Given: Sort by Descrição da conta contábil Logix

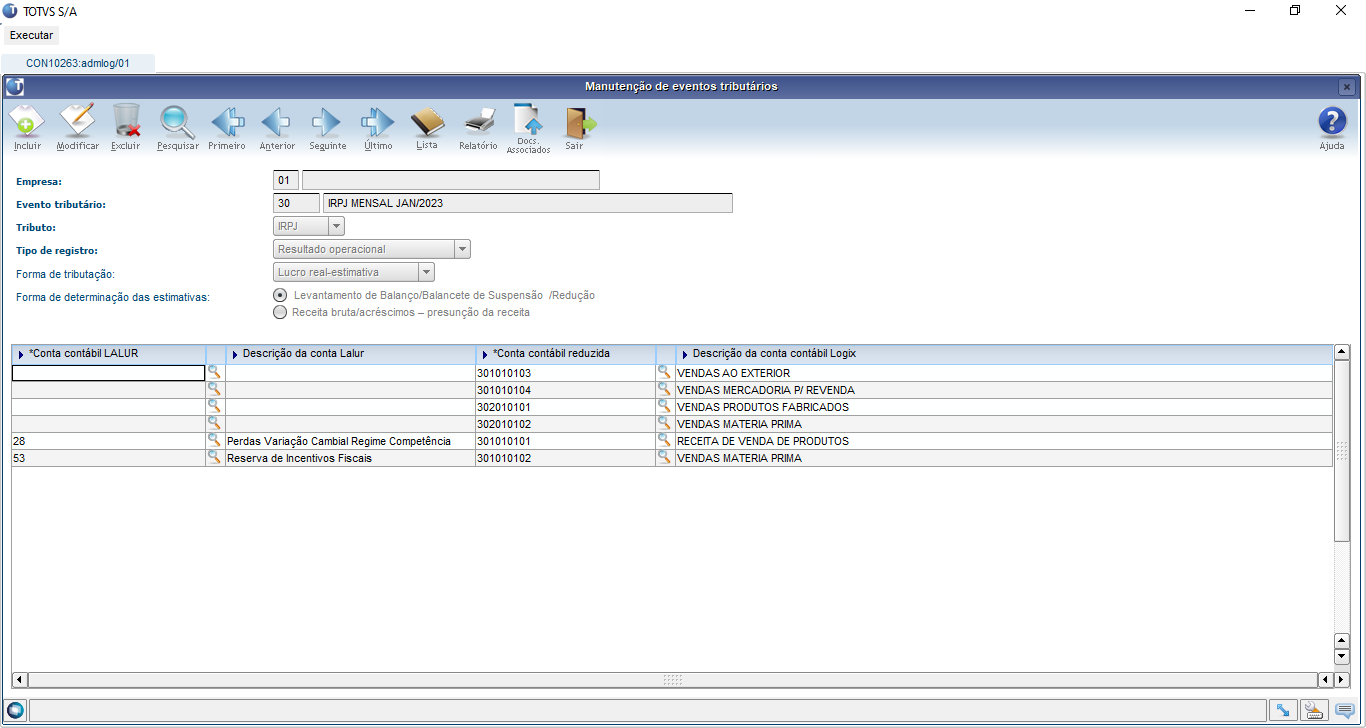Looking at the screenshot, I should pos(1004,354).
